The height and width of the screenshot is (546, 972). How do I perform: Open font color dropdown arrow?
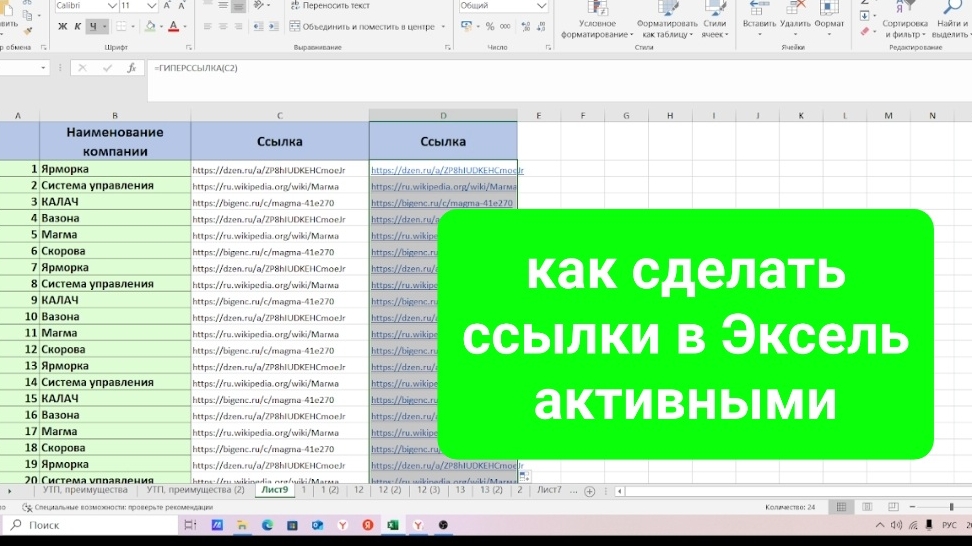(x=185, y=27)
